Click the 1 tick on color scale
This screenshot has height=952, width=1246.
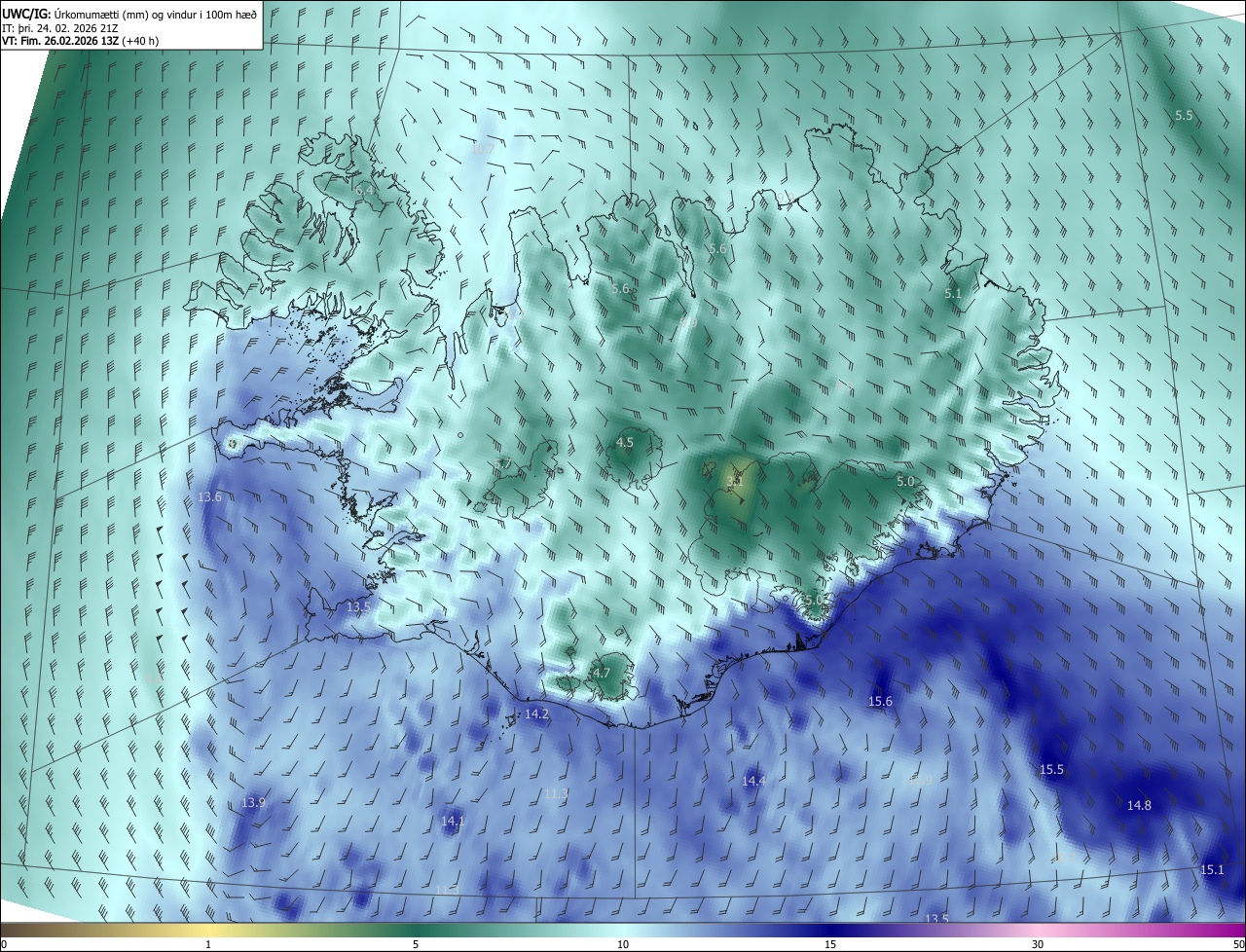tap(208, 944)
